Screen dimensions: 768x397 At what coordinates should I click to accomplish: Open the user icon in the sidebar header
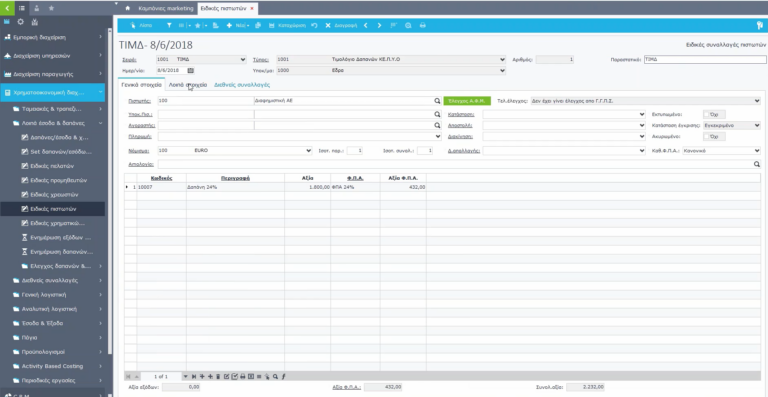(37, 8)
